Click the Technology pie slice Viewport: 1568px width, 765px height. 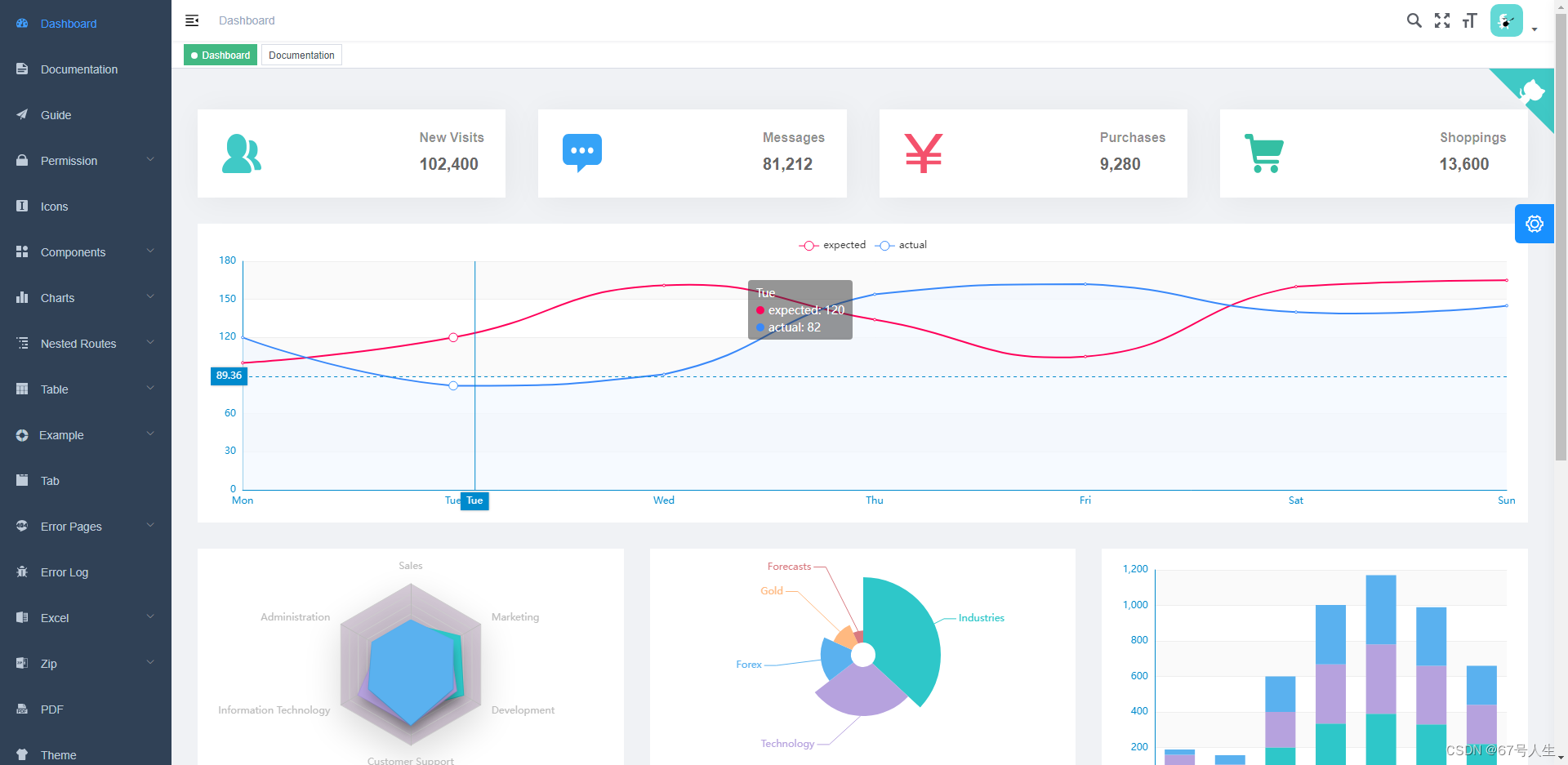click(x=862, y=692)
